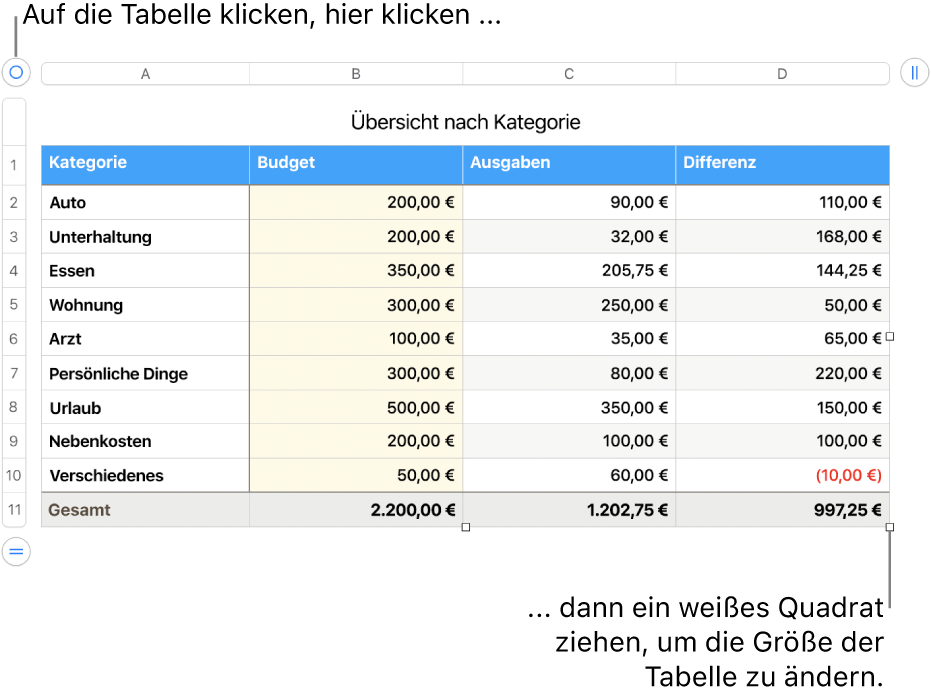Click budget cell 50,00 € for Verschiedenes
Image resolution: width=931 pixels, height=694 pixels.
click(x=356, y=475)
